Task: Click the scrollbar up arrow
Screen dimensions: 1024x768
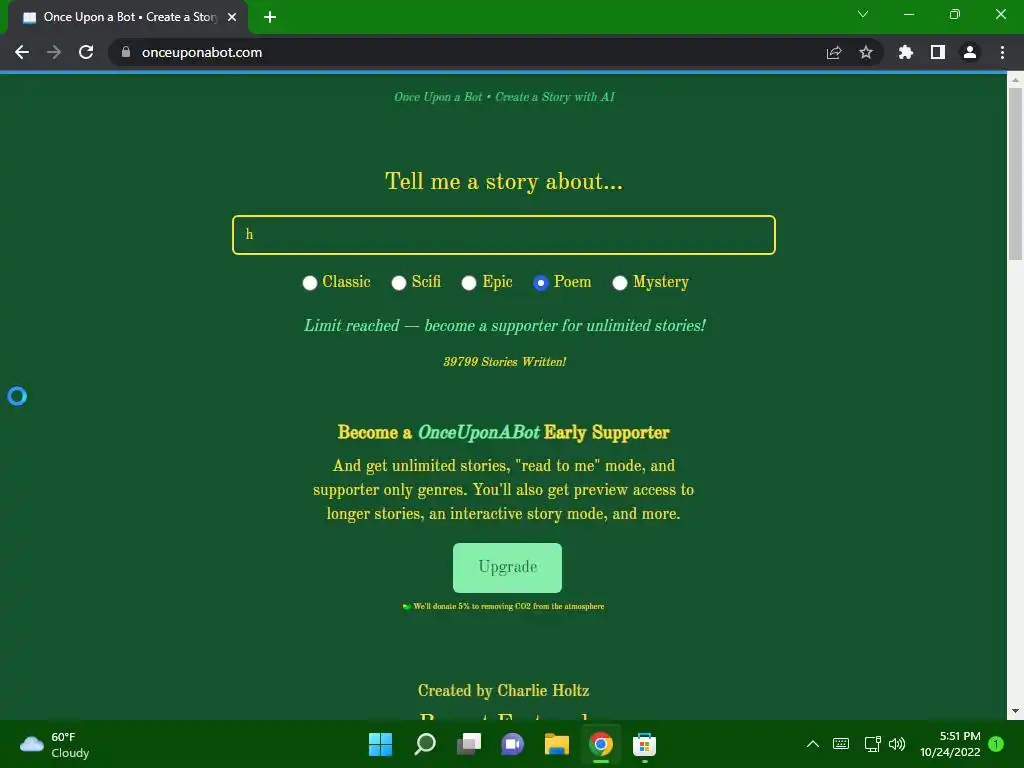Action: [x=1015, y=80]
